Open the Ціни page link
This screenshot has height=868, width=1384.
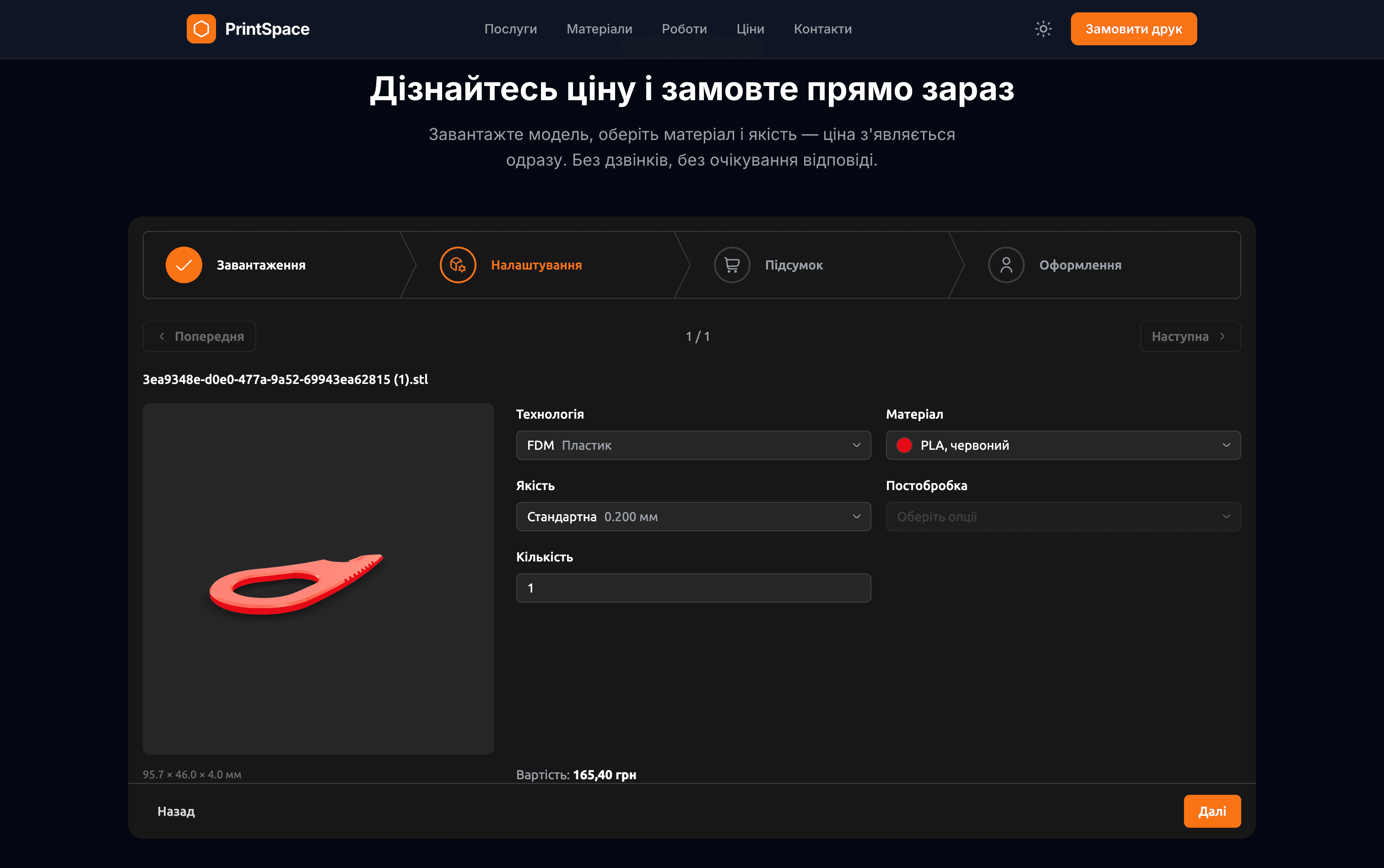click(x=750, y=29)
